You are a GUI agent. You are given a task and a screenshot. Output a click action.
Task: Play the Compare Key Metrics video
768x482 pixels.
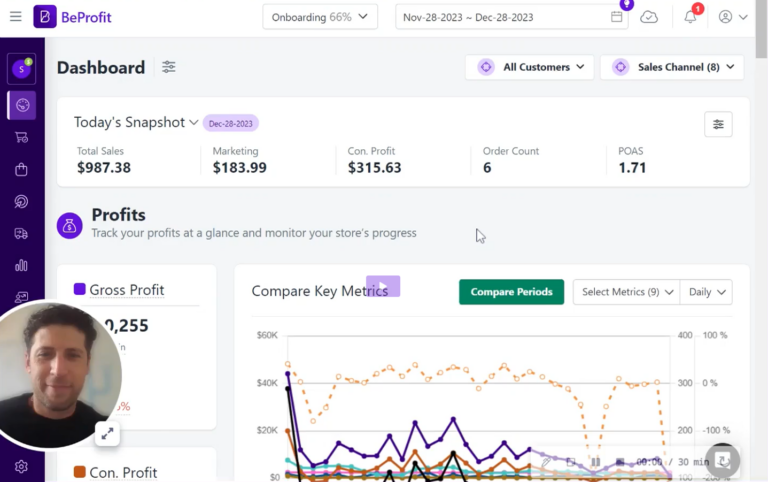tap(383, 286)
